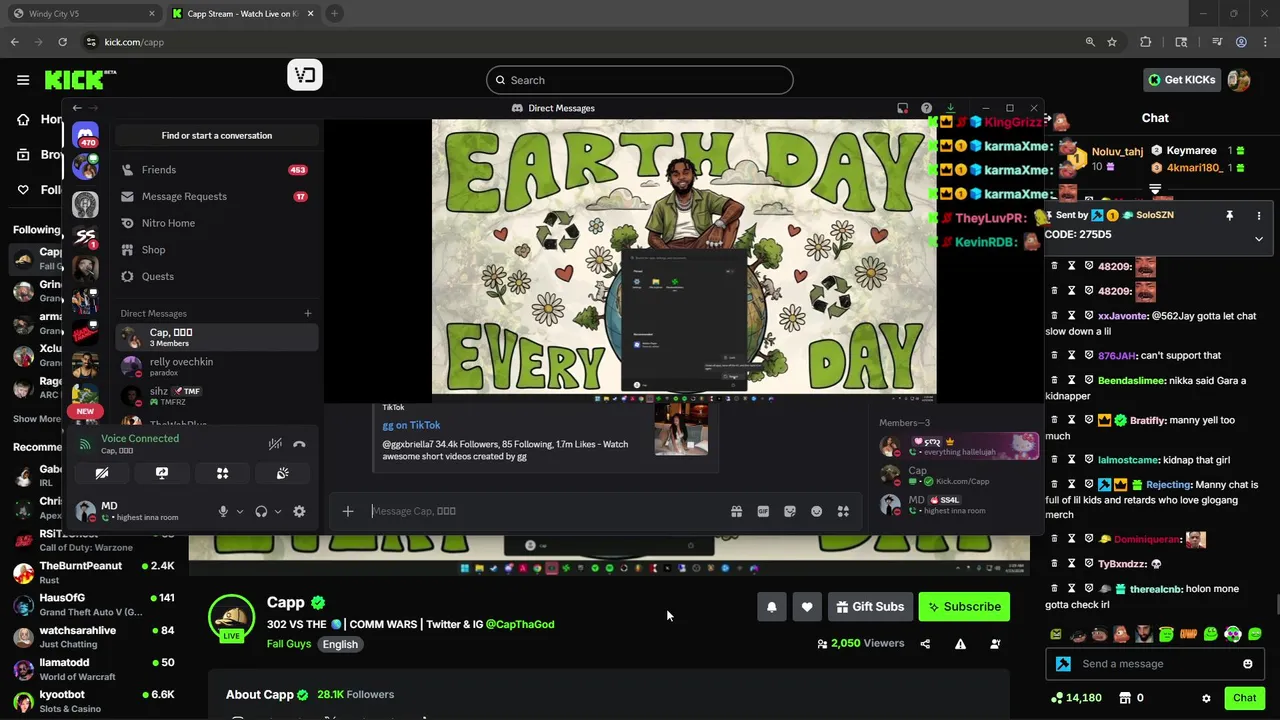The image size is (1280, 720).
Task: Open the Discord emoji picker
Action: coord(817,511)
